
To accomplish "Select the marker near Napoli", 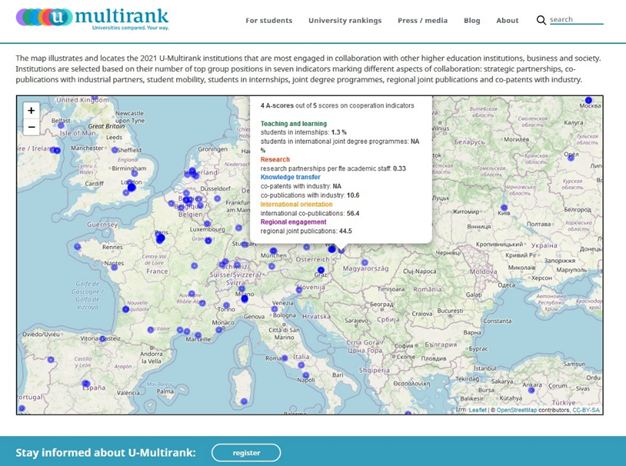I will (x=306, y=375).
